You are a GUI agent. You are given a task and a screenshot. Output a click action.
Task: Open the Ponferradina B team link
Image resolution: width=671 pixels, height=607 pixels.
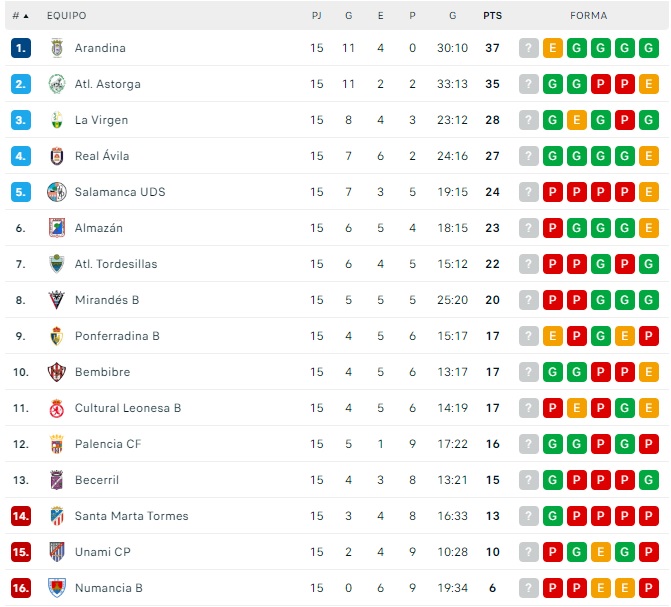tap(117, 336)
